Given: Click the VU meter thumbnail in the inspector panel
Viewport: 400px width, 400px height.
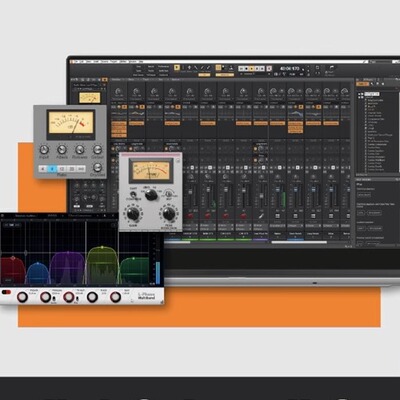Looking at the screenshot, I should coord(90,97).
